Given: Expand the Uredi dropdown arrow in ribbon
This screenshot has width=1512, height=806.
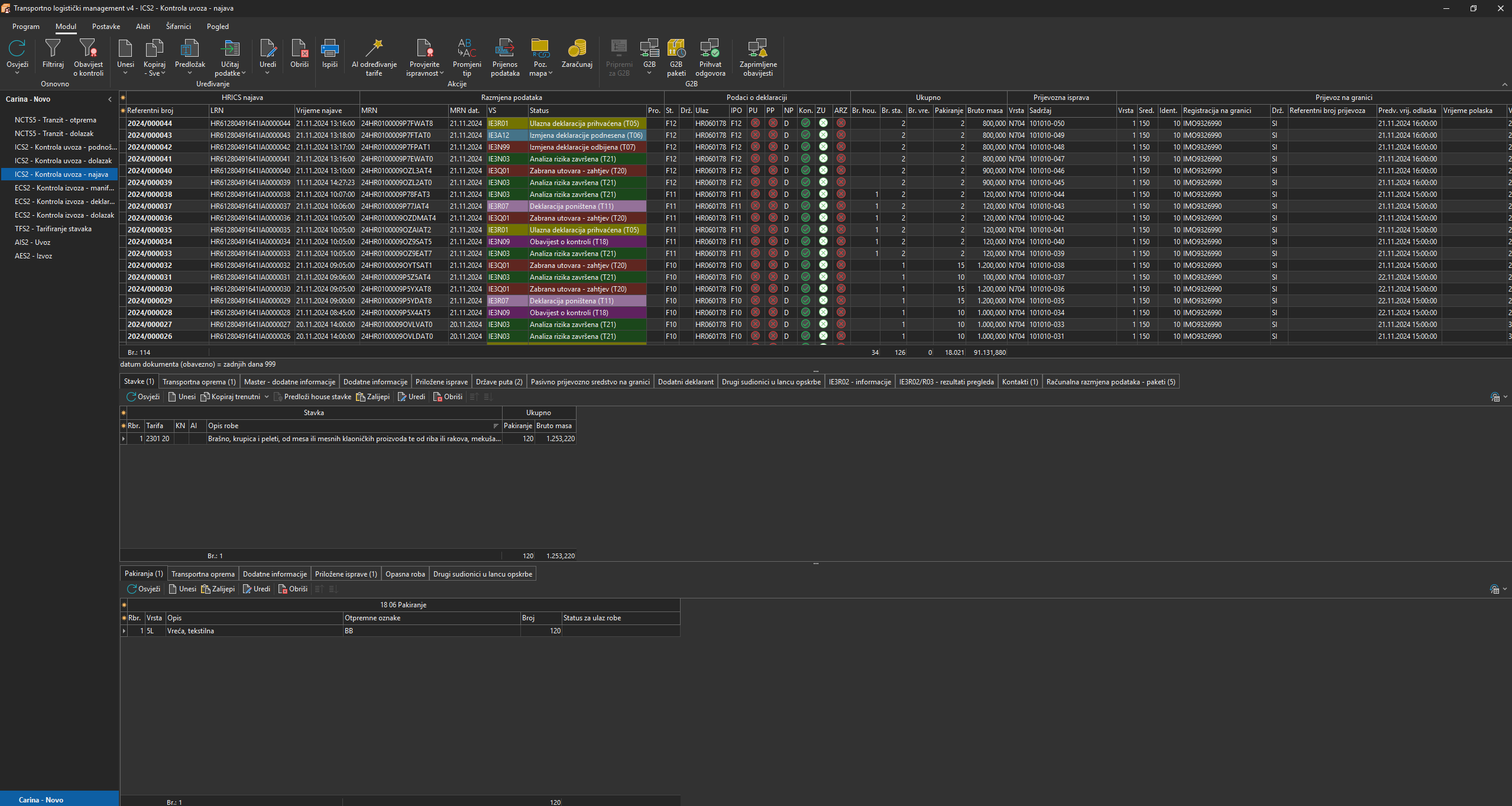Looking at the screenshot, I should (x=267, y=73).
